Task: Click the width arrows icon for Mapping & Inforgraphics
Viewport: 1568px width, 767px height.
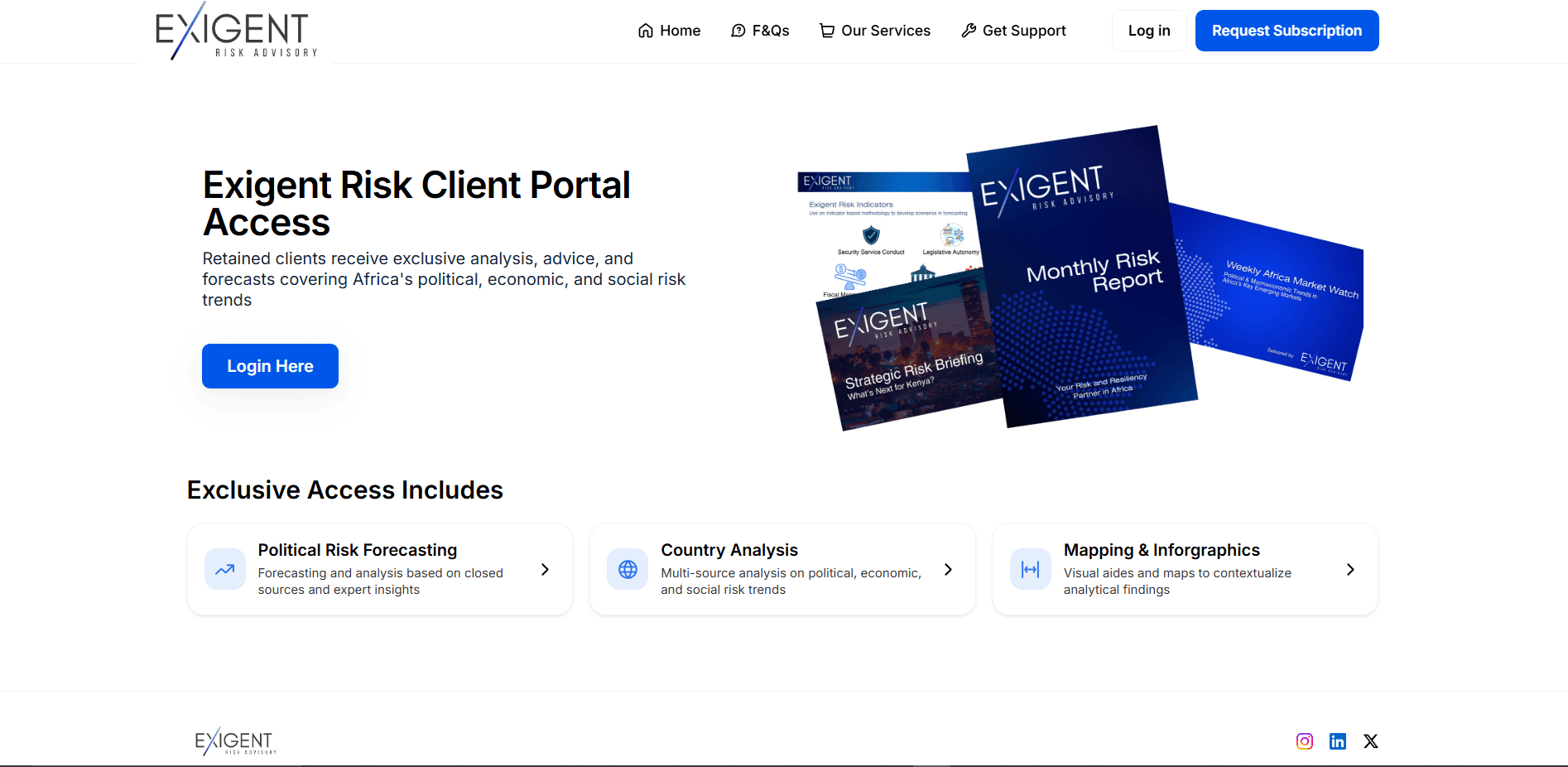Action: [x=1031, y=569]
